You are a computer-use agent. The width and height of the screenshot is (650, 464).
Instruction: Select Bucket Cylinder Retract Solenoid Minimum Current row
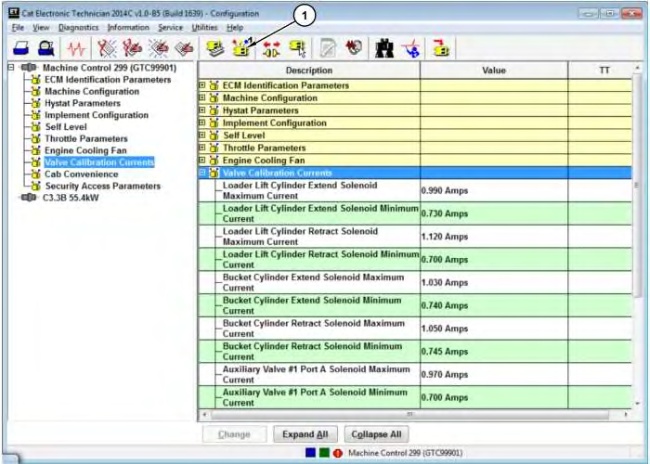(415, 352)
